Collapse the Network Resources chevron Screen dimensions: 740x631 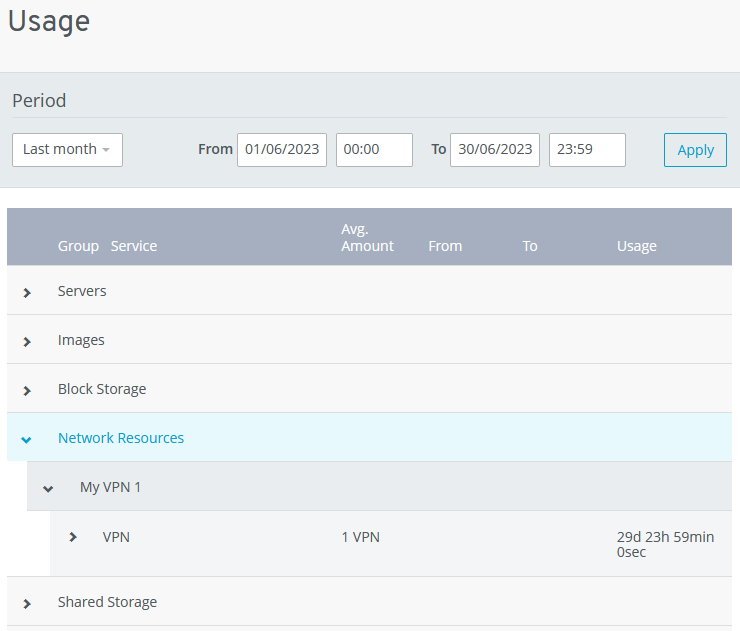tap(27, 439)
